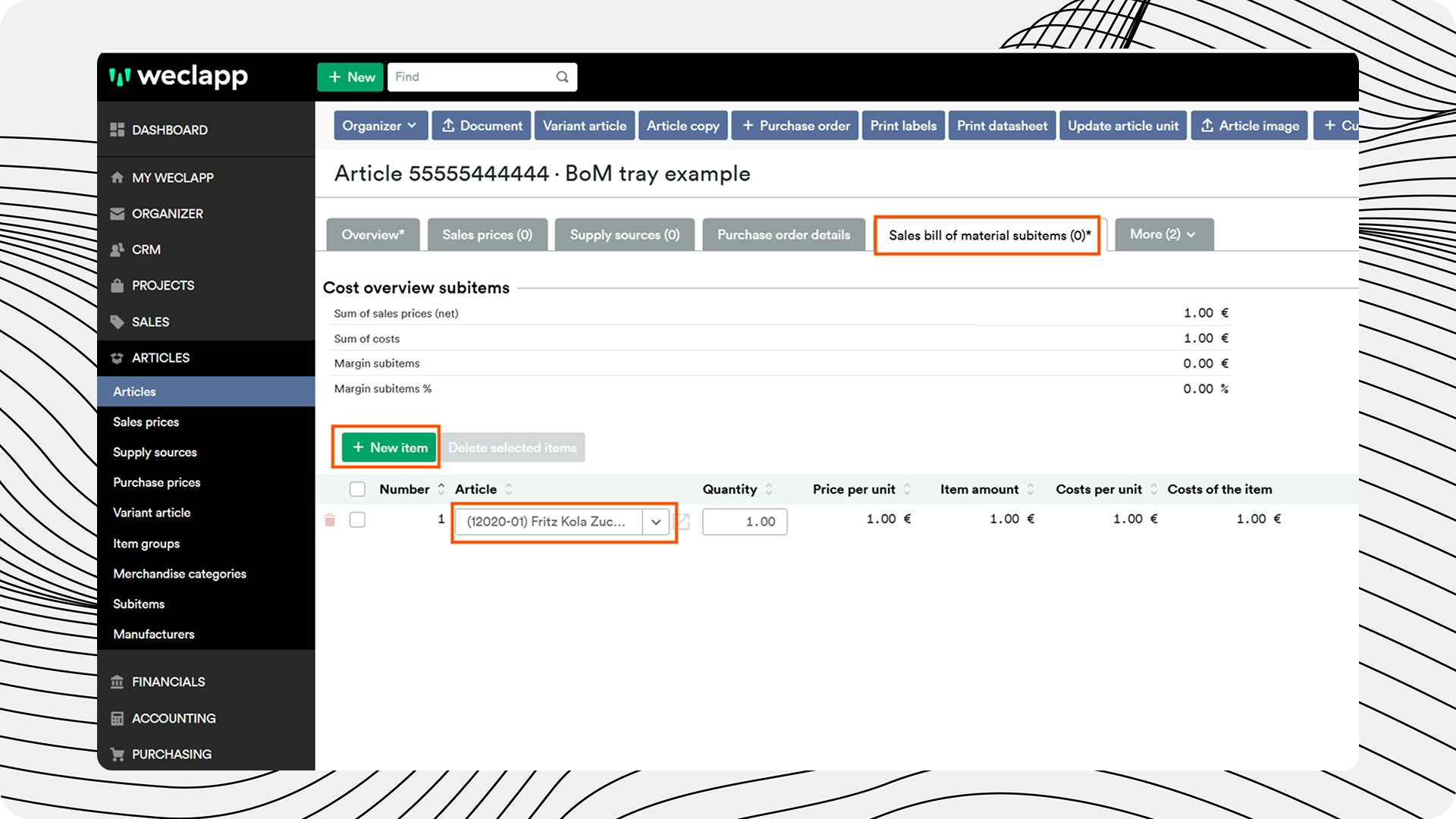Create a new Purchase order
1456x819 pixels.
[x=795, y=126]
